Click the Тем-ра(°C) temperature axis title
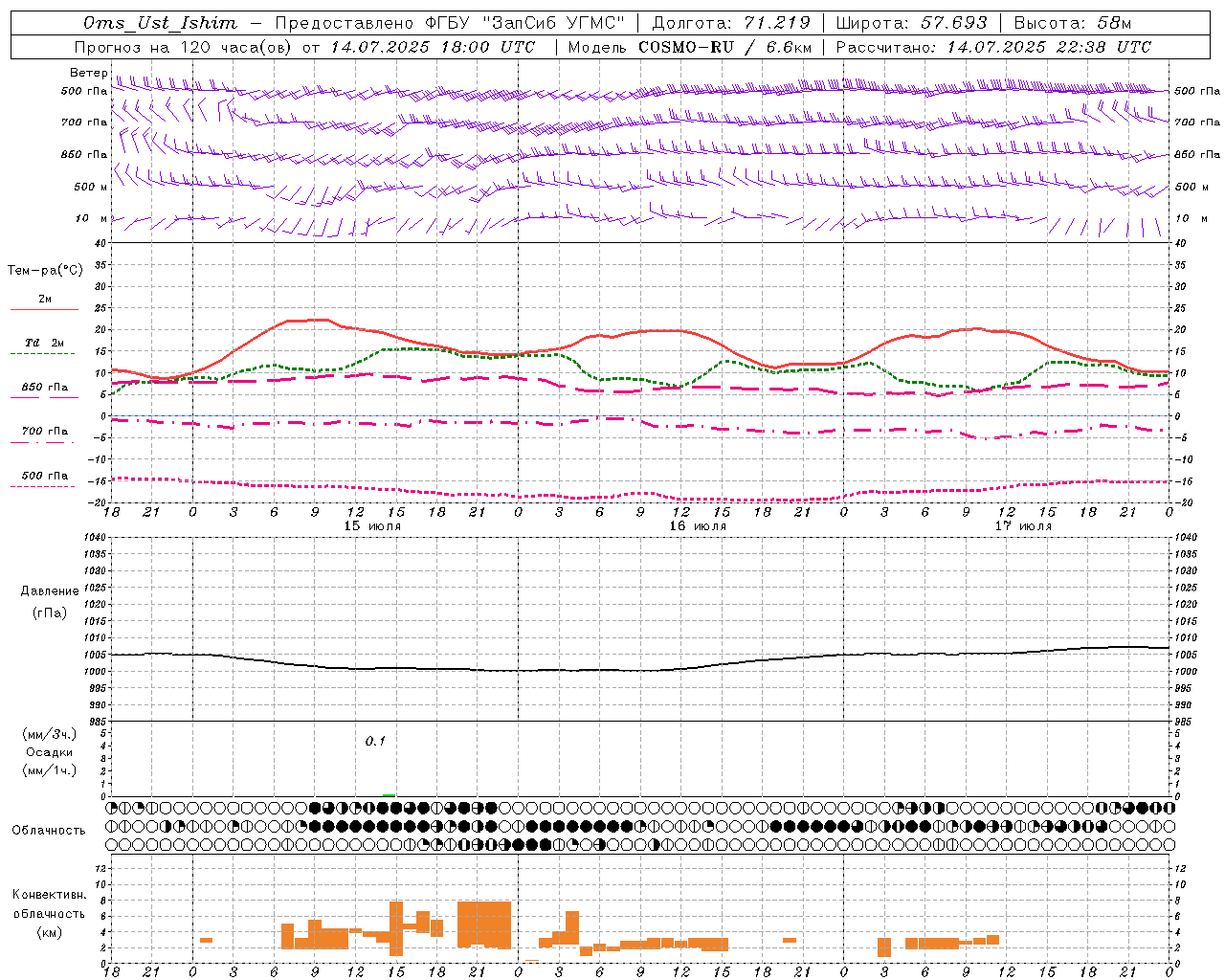 (x=45, y=271)
